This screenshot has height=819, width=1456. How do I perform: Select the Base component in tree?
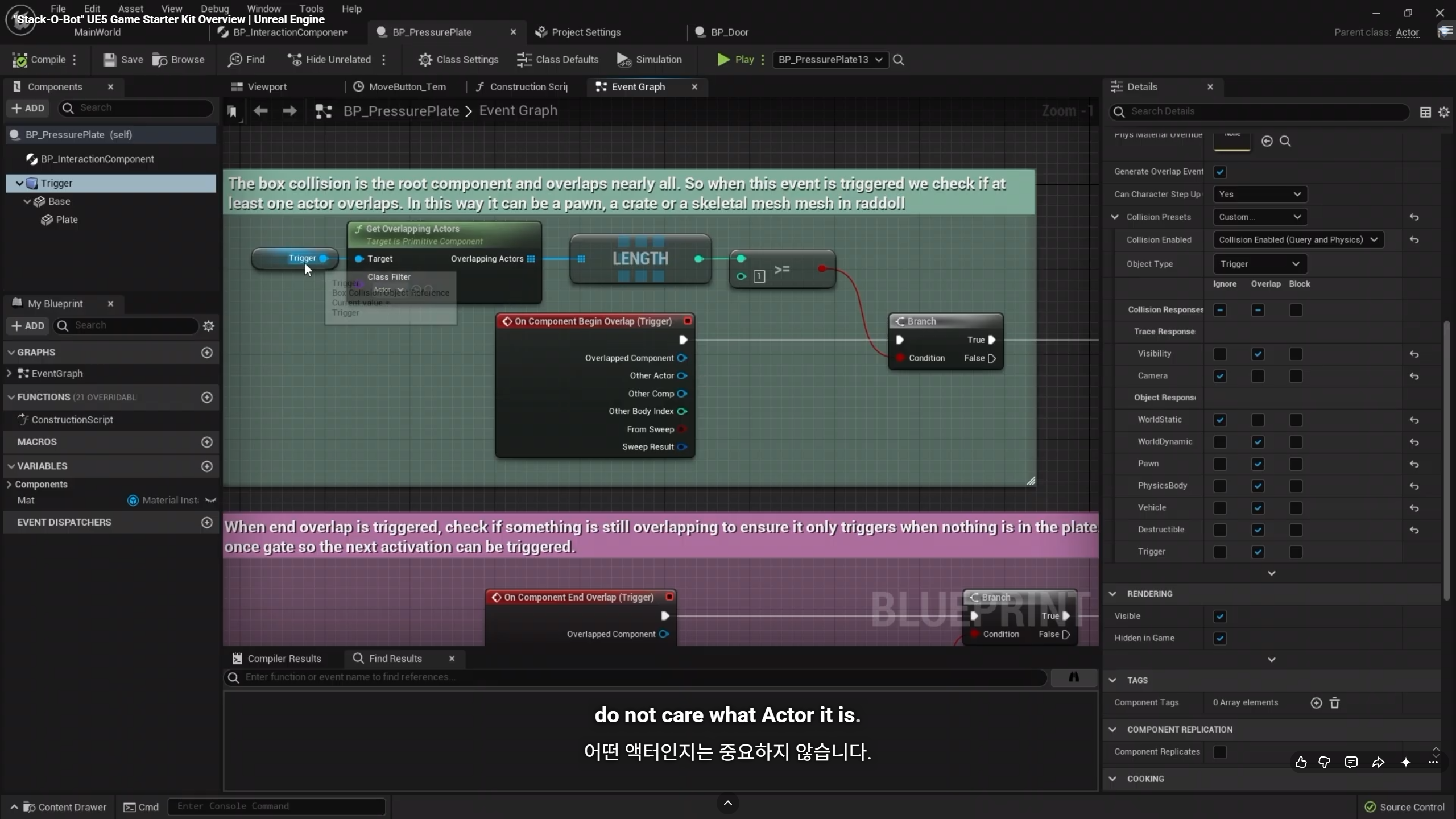59,201
